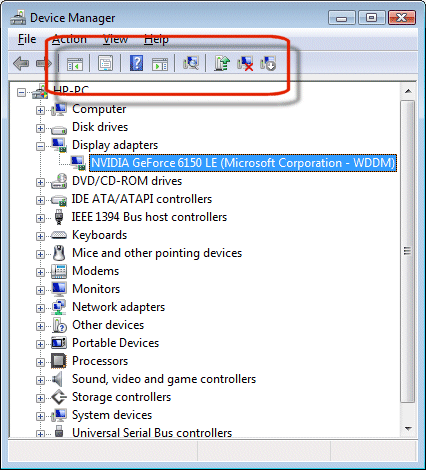Expand the System devices node
The width and height of the screenshot is (426, 470).
(40, 416)
